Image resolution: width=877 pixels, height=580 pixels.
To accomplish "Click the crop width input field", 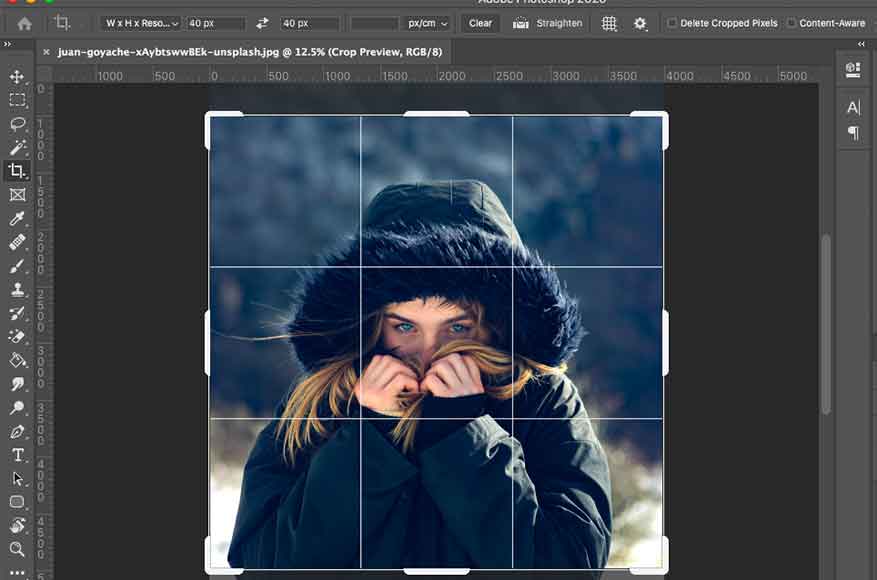I will point(216,23).
